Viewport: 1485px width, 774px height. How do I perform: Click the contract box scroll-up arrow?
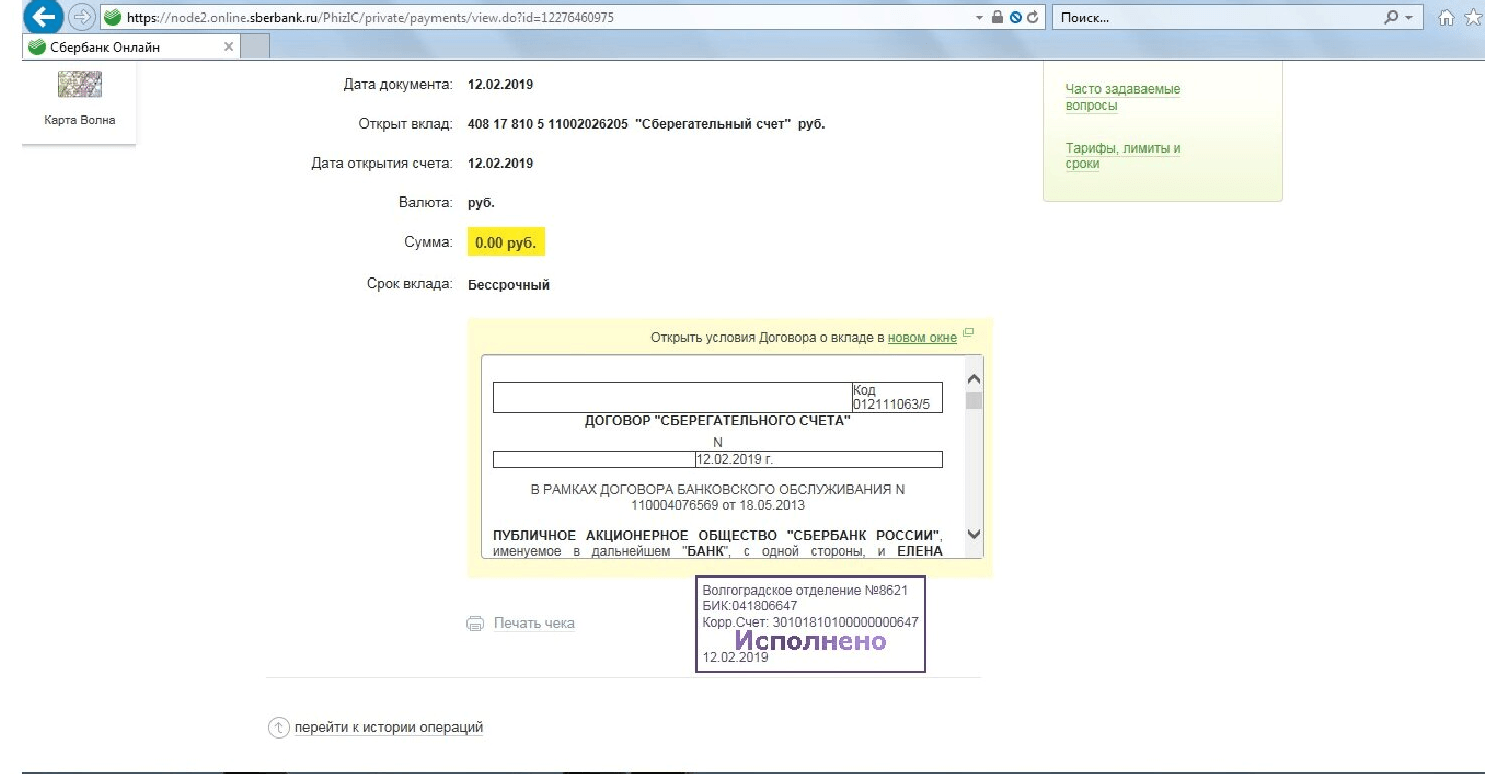(974, 380)
